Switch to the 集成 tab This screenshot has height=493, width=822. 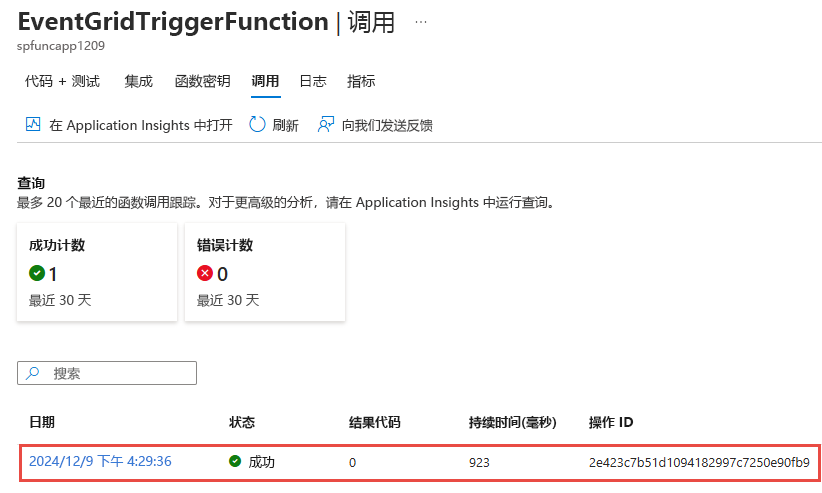(x=138, y=81)
